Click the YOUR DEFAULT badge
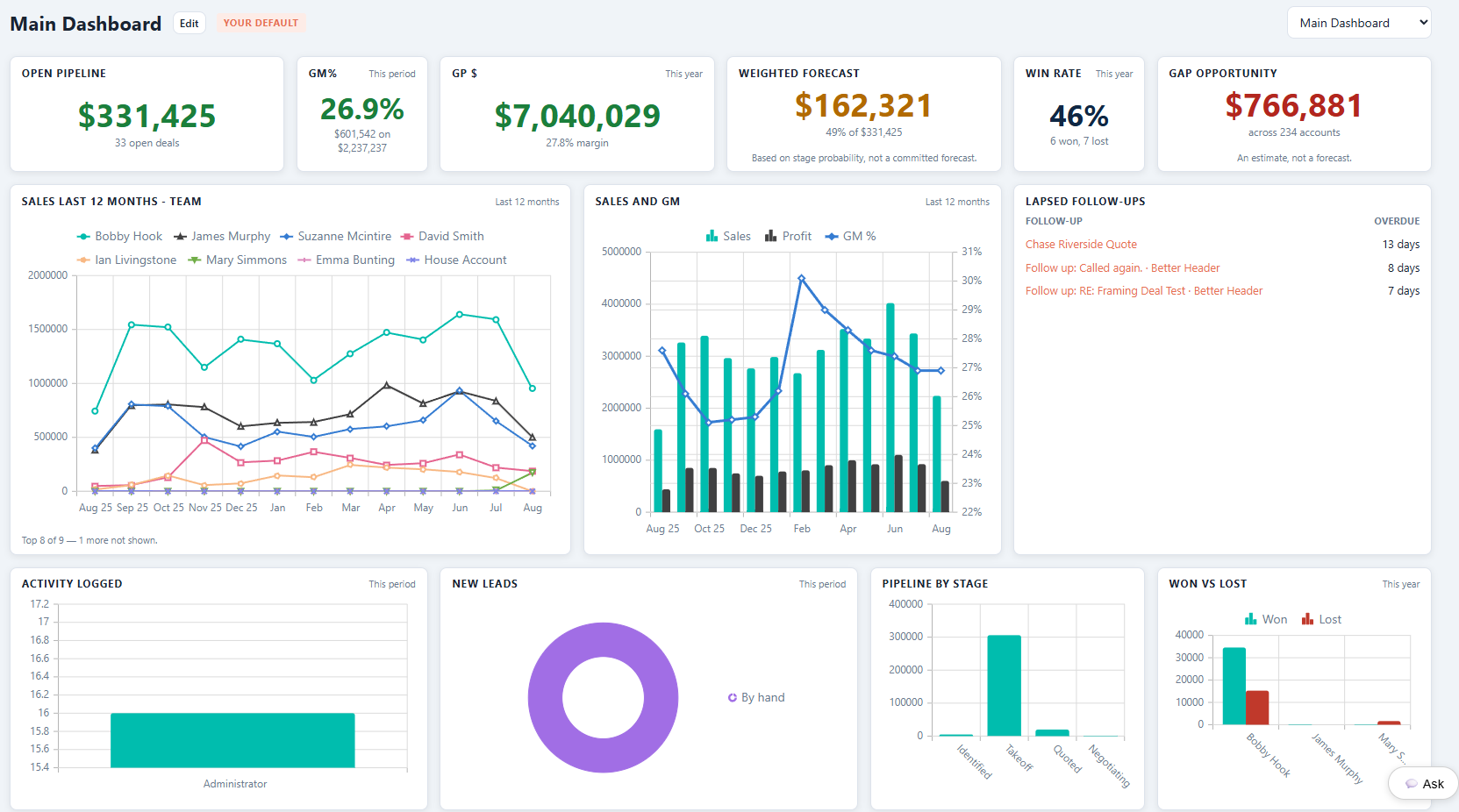Image resolution: width=1459 pixels, height=812 pixels. click(x=261, y=23)
